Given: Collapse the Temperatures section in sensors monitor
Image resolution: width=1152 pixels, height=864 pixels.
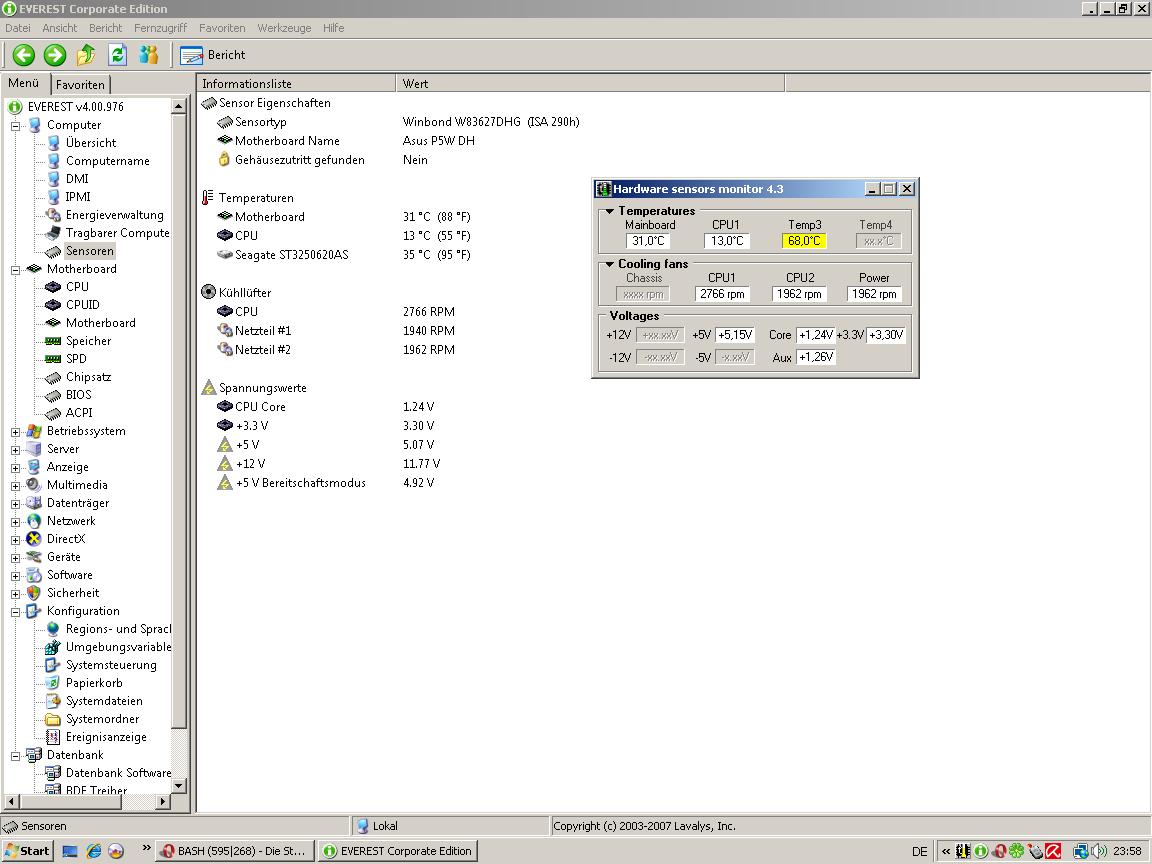Looking at the screenshot, I should (x=609, y=212).
